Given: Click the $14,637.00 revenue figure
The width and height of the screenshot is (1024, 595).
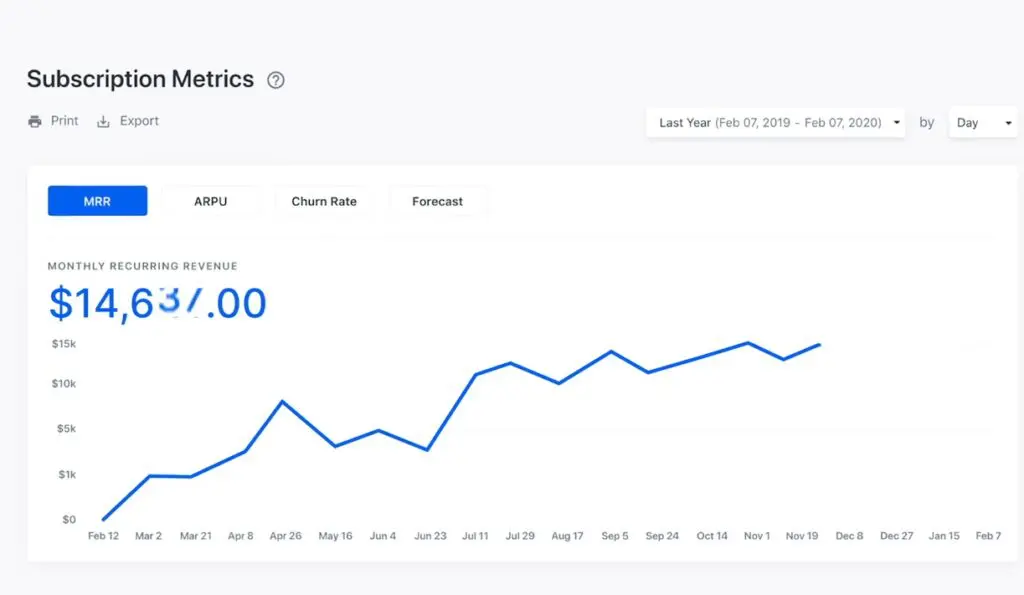Looking at the screenshot, I should pyautogui.click(x=157, y=303).
